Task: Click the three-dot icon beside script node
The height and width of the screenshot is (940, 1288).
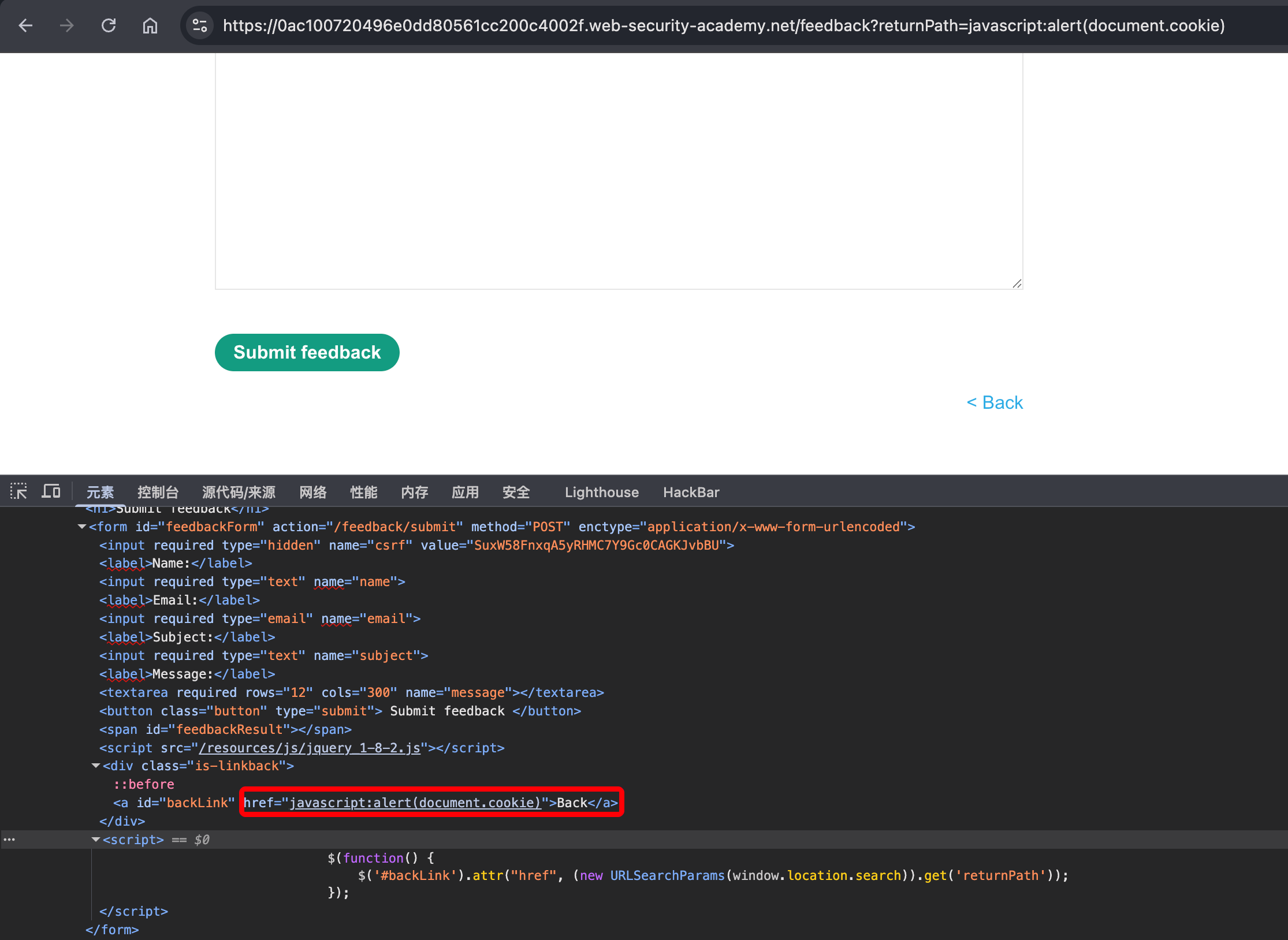Action: point(9,840)
